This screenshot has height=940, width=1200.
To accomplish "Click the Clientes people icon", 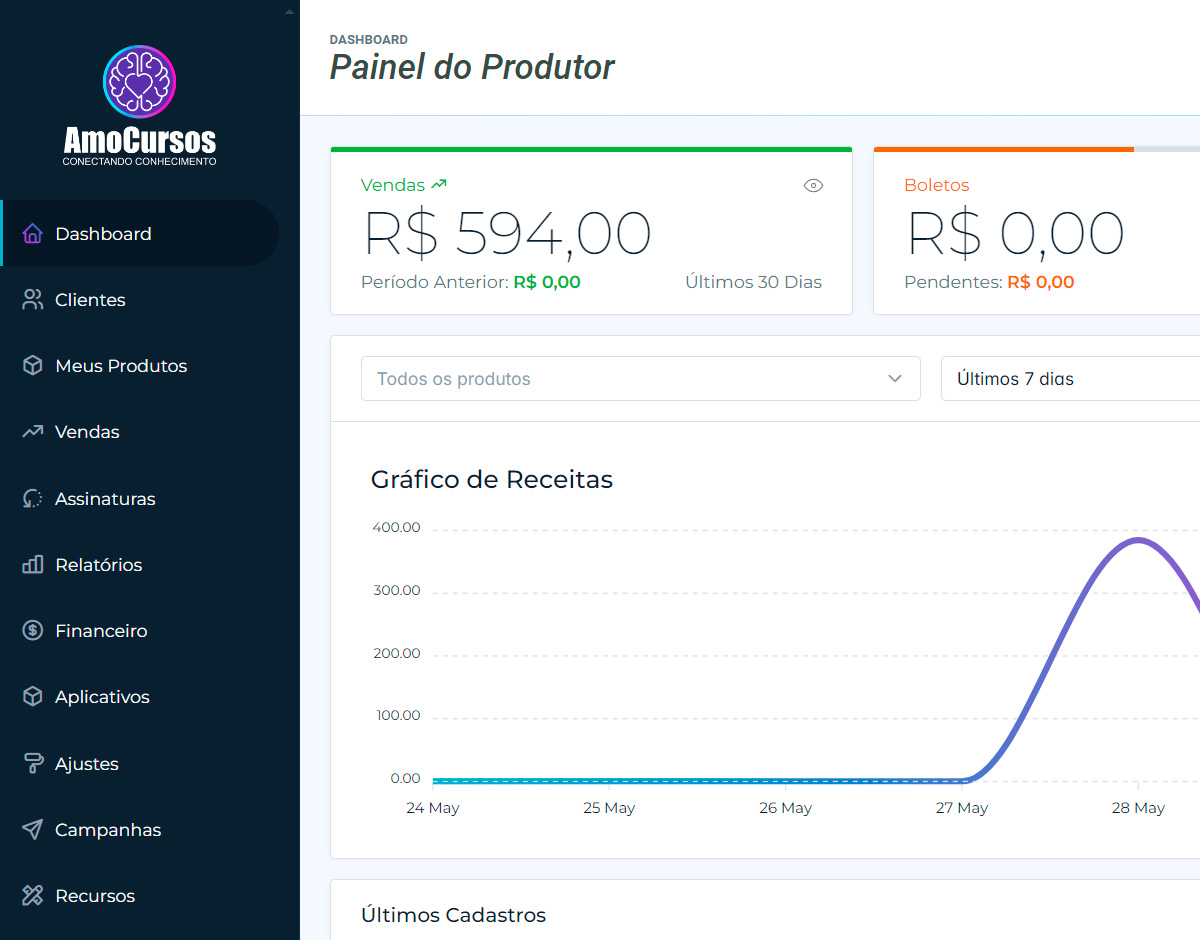I will (x=33, y=300).
